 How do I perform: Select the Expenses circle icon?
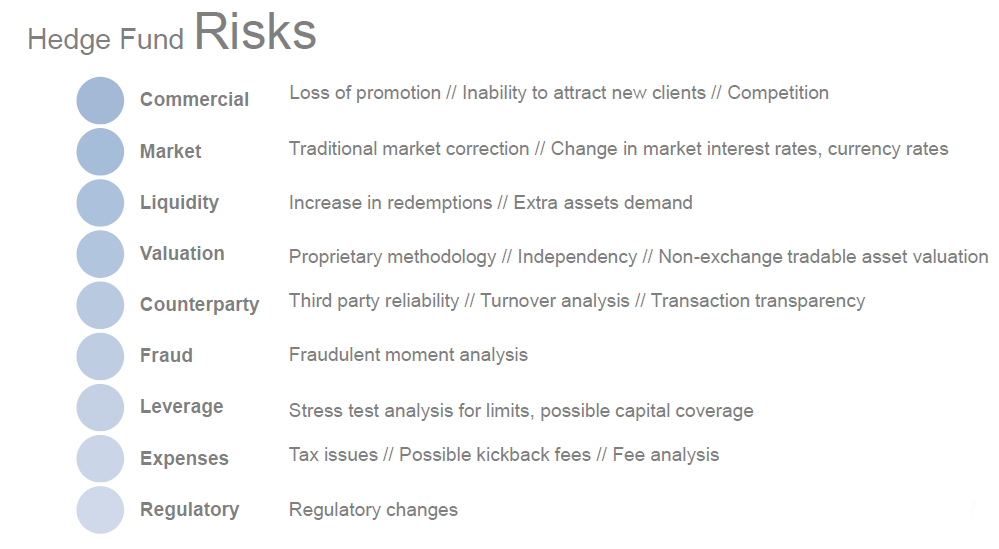(x=100, y=458)
